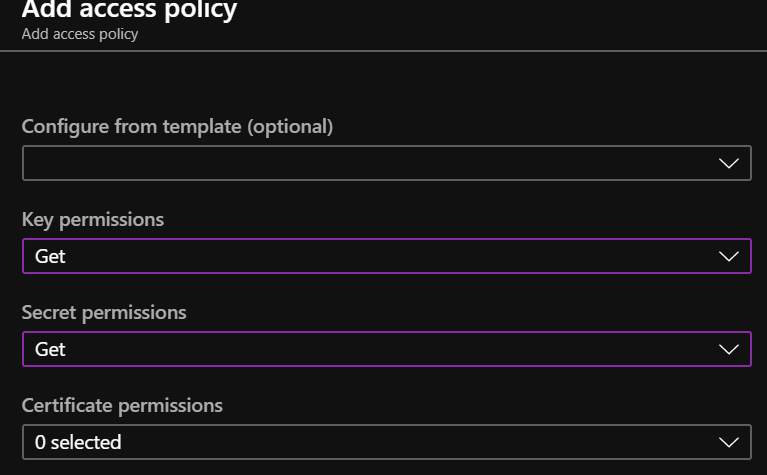The image size is (767, 475).
Task: Focus the purple-outlined Key permissions field
Action: [x=386, y=256]
